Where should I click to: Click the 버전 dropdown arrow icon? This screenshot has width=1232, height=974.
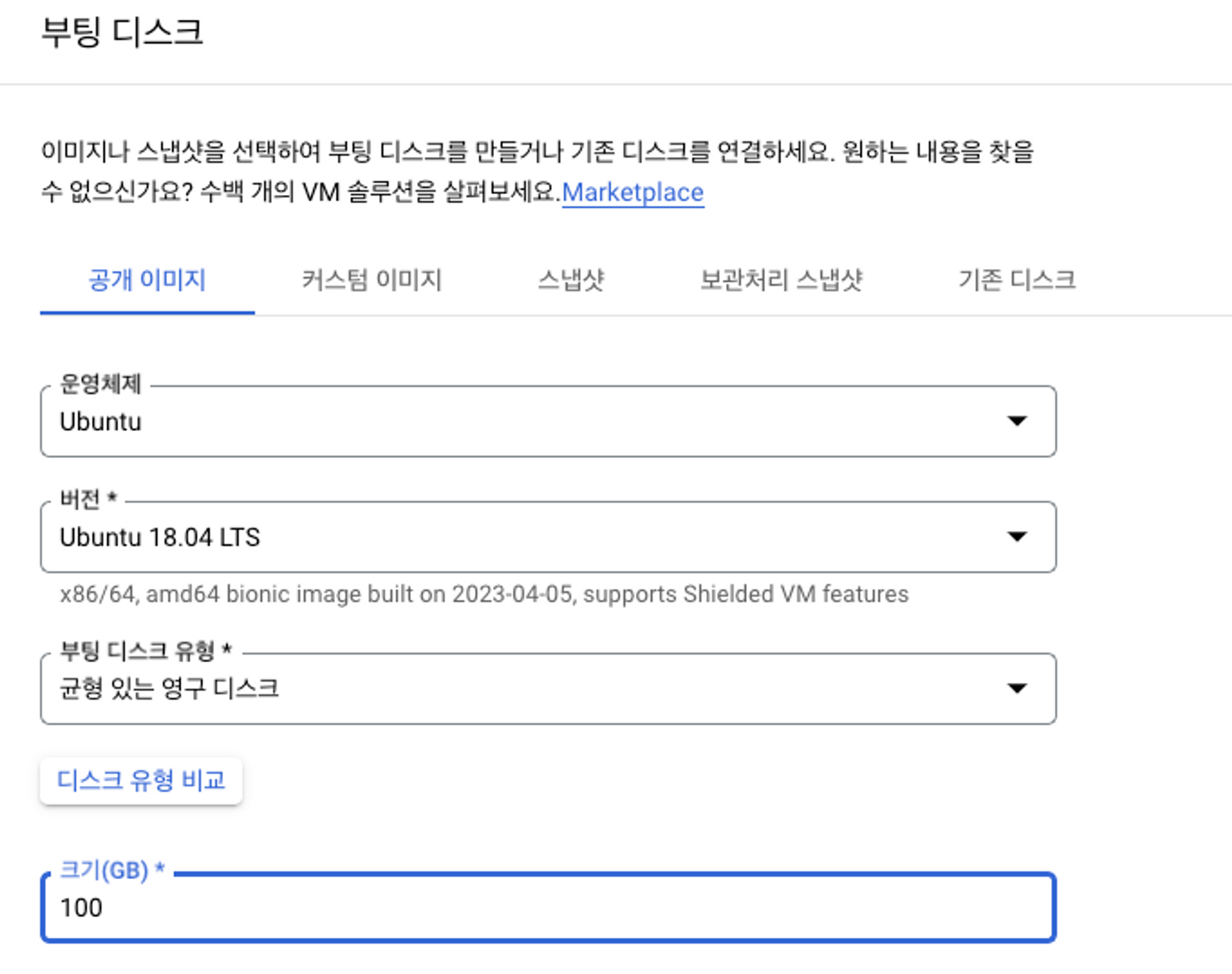[x=1016, y=536]
